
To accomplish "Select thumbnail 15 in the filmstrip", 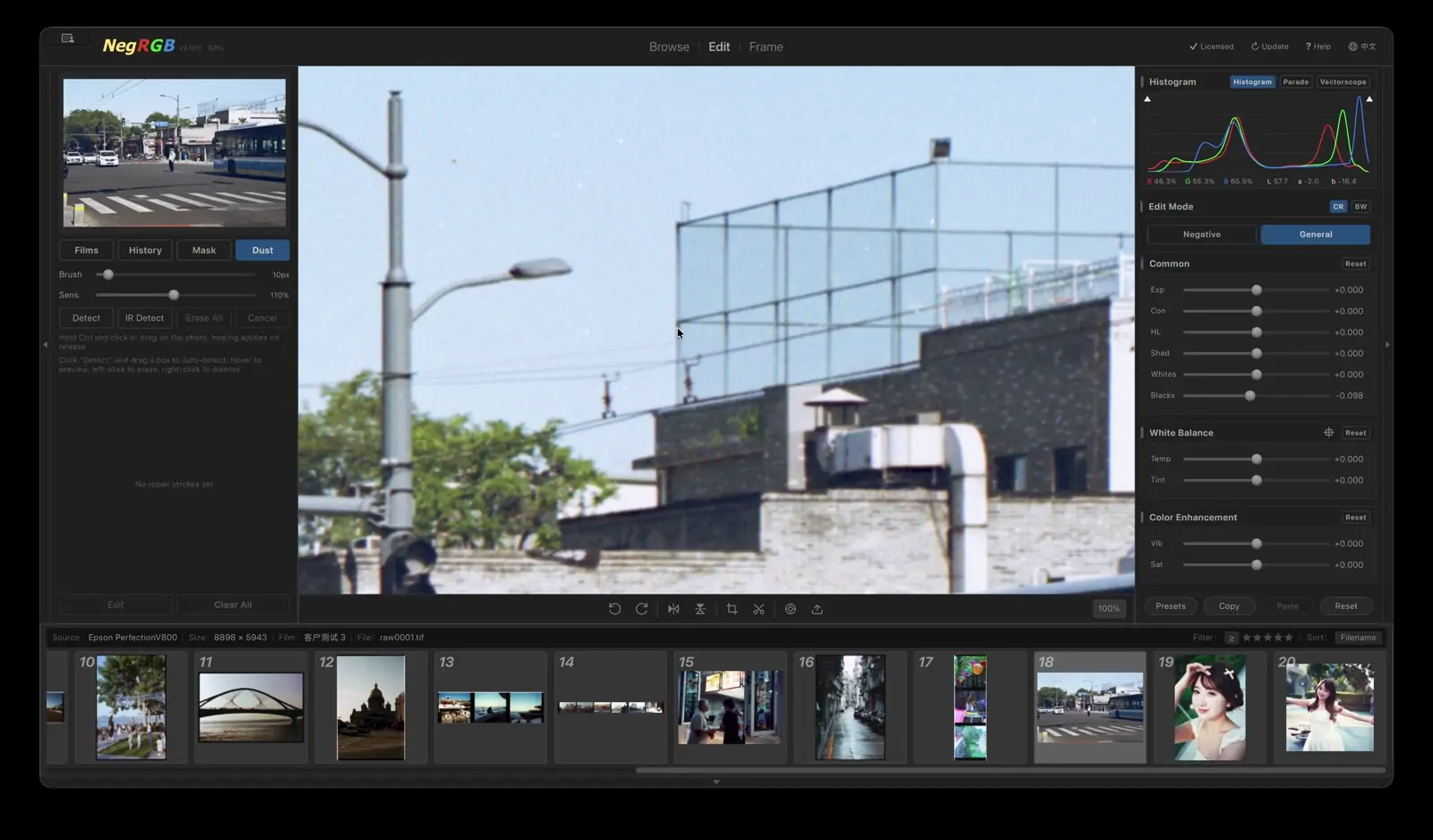I will click(729, 707).
